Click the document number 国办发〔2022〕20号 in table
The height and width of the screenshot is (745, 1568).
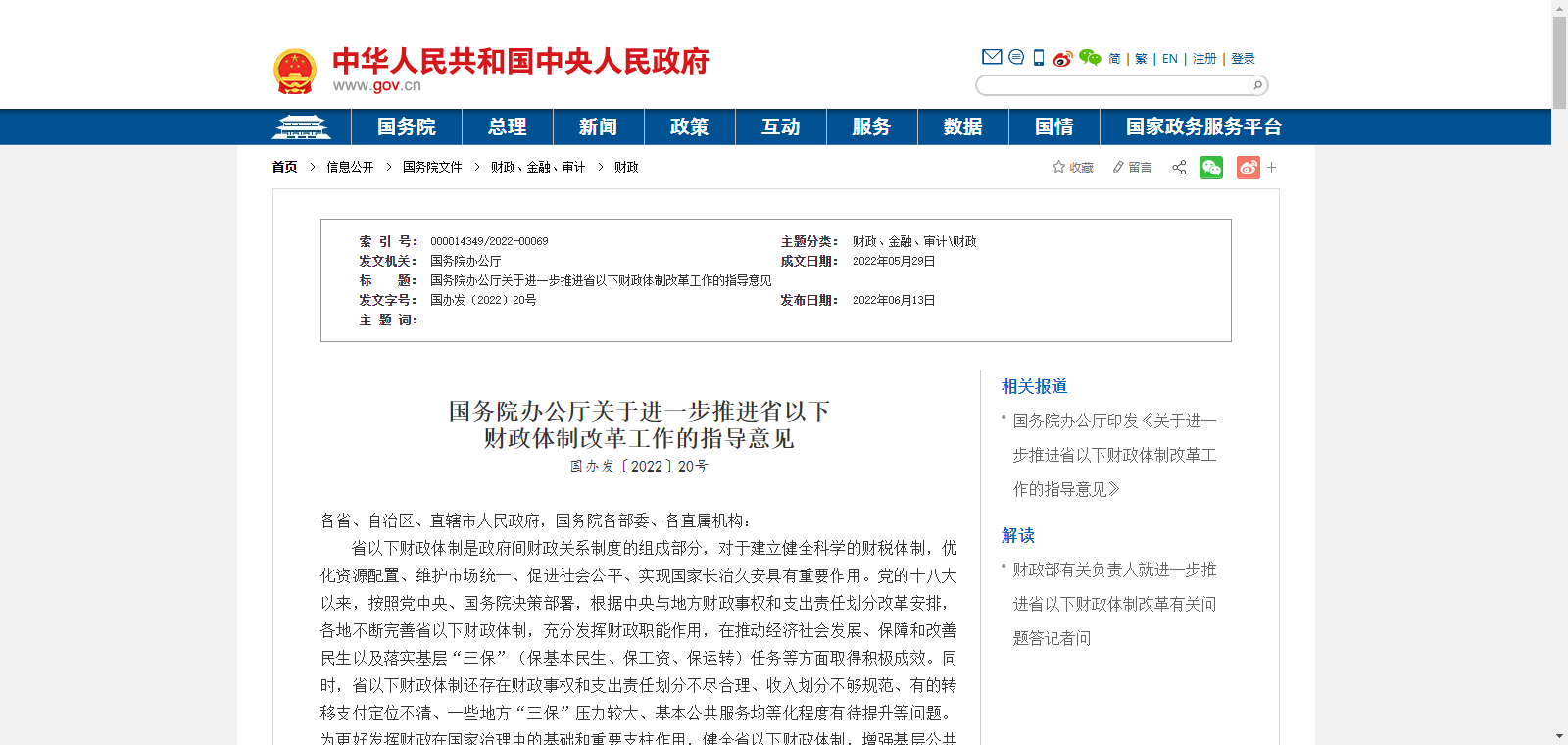point(483,300)
